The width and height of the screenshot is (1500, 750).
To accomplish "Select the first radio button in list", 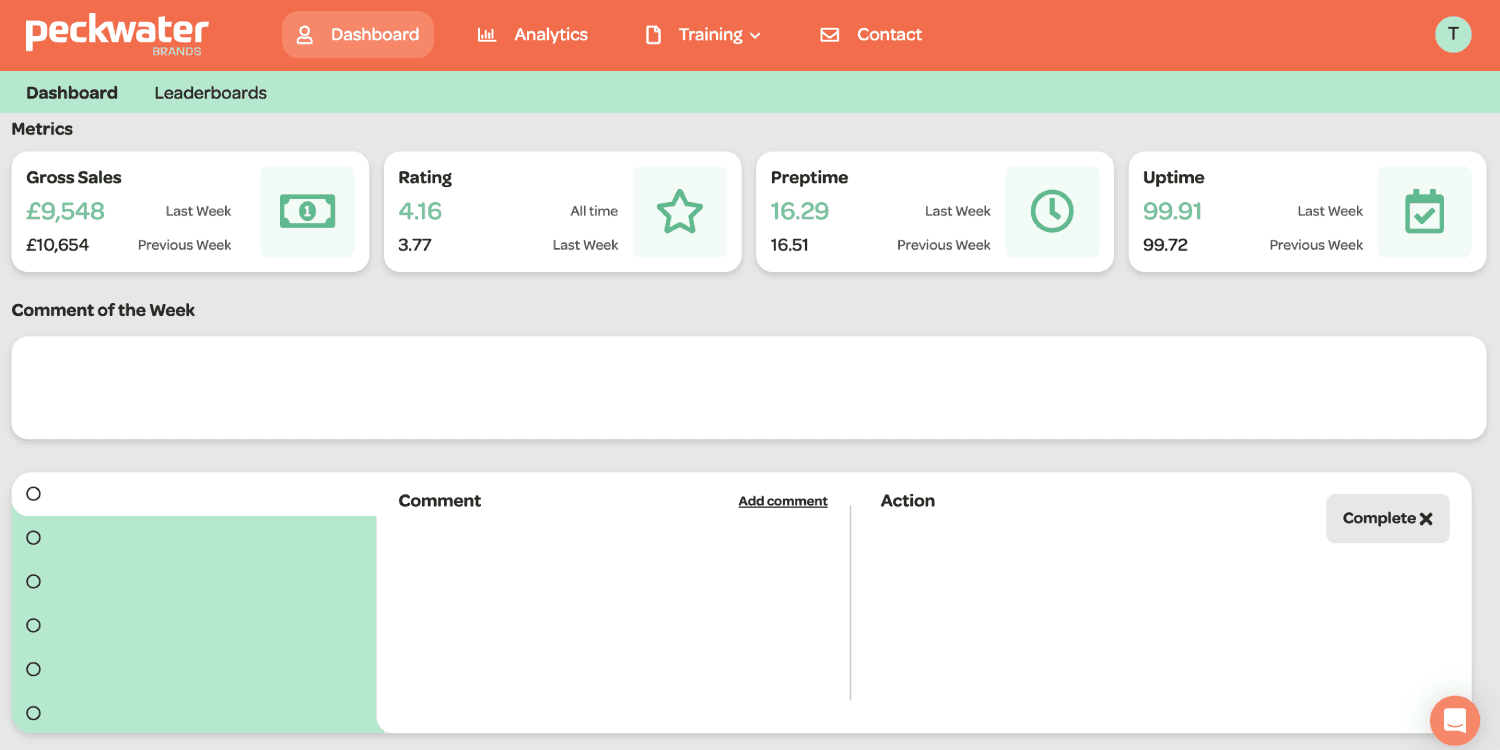I will tap(34, 494).
